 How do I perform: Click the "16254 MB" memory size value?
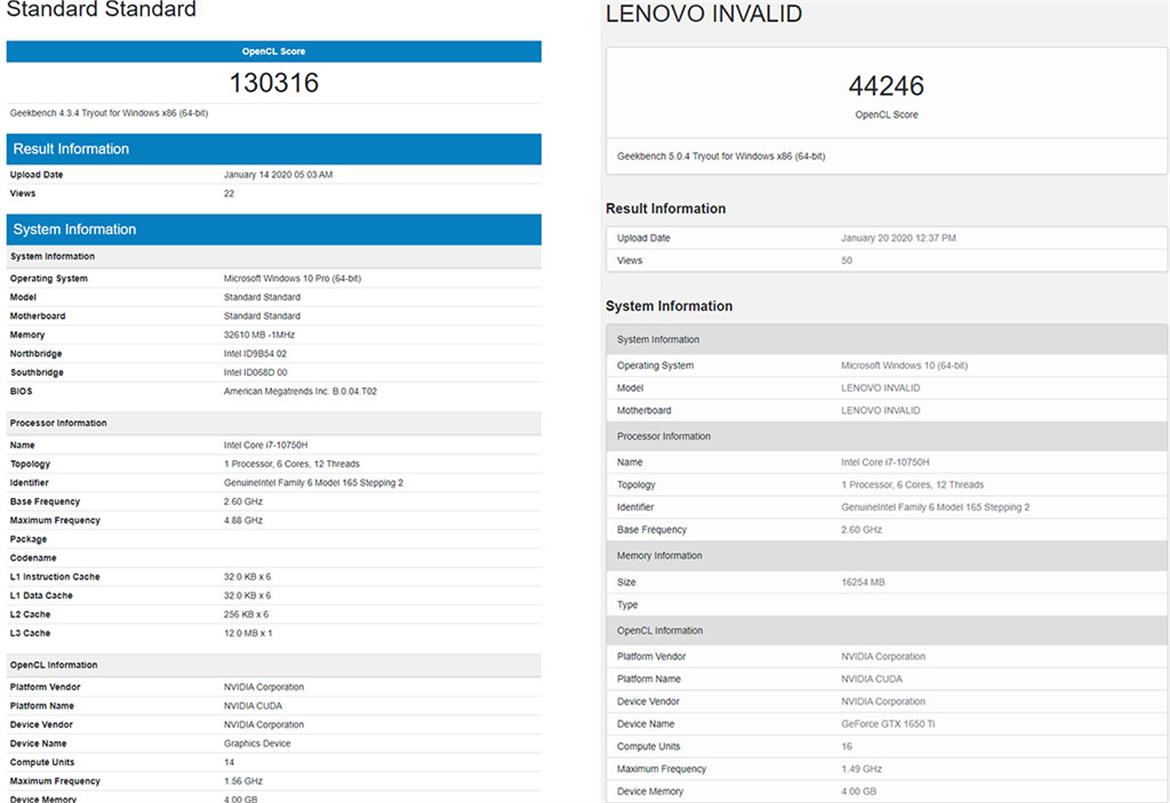[x=862, y=582]
